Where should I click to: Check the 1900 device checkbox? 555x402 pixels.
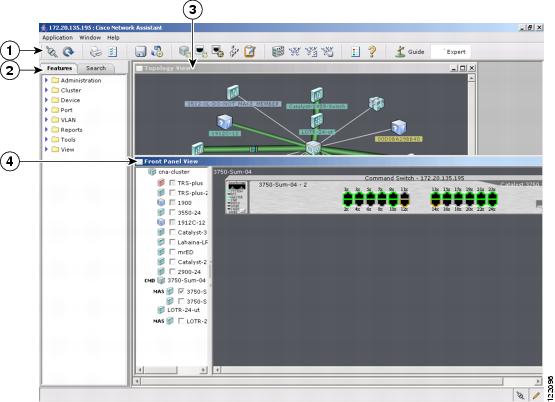pos(172,202)
